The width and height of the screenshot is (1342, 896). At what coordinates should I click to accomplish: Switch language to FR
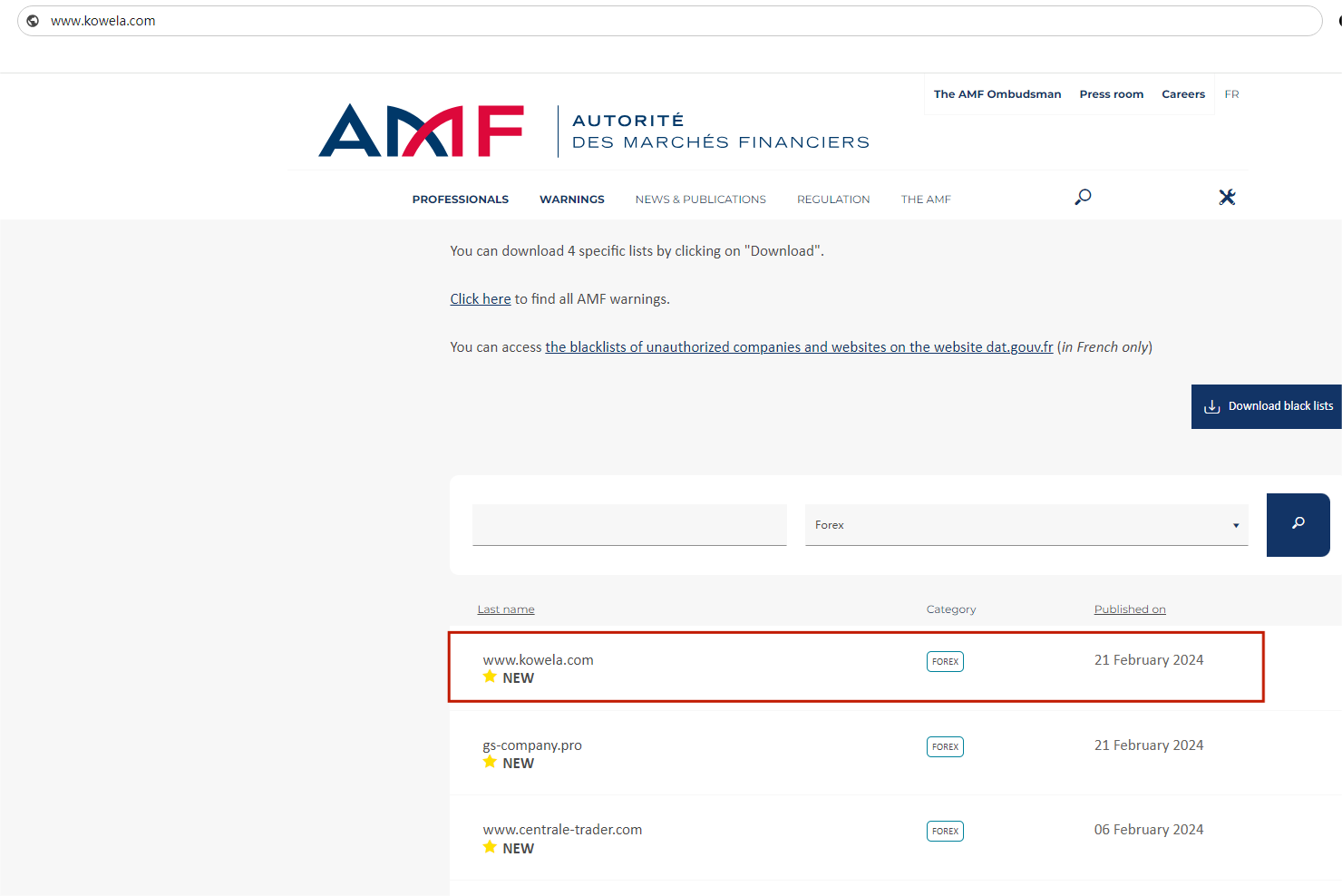1231,94
